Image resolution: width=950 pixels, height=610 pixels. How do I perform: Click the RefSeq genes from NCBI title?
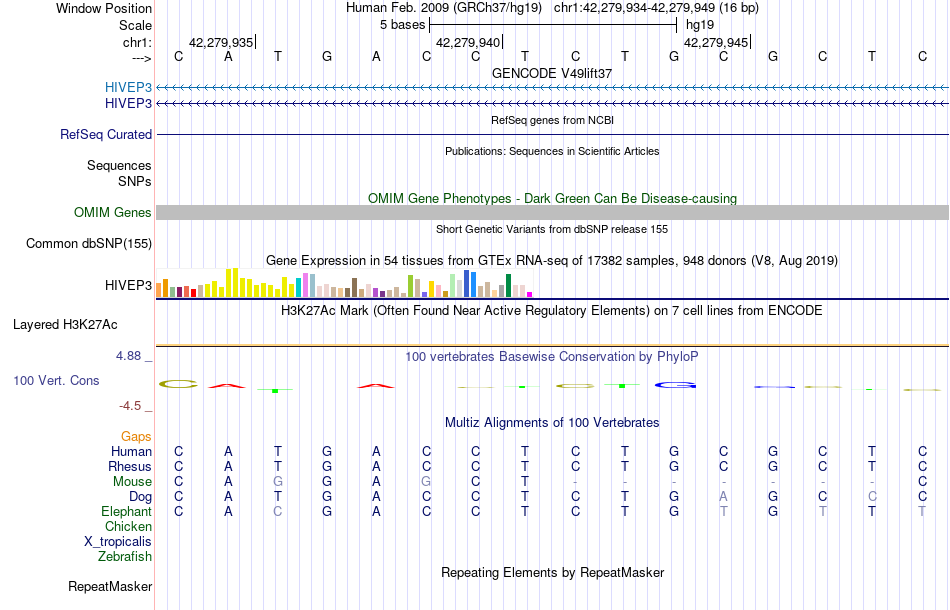552,121
